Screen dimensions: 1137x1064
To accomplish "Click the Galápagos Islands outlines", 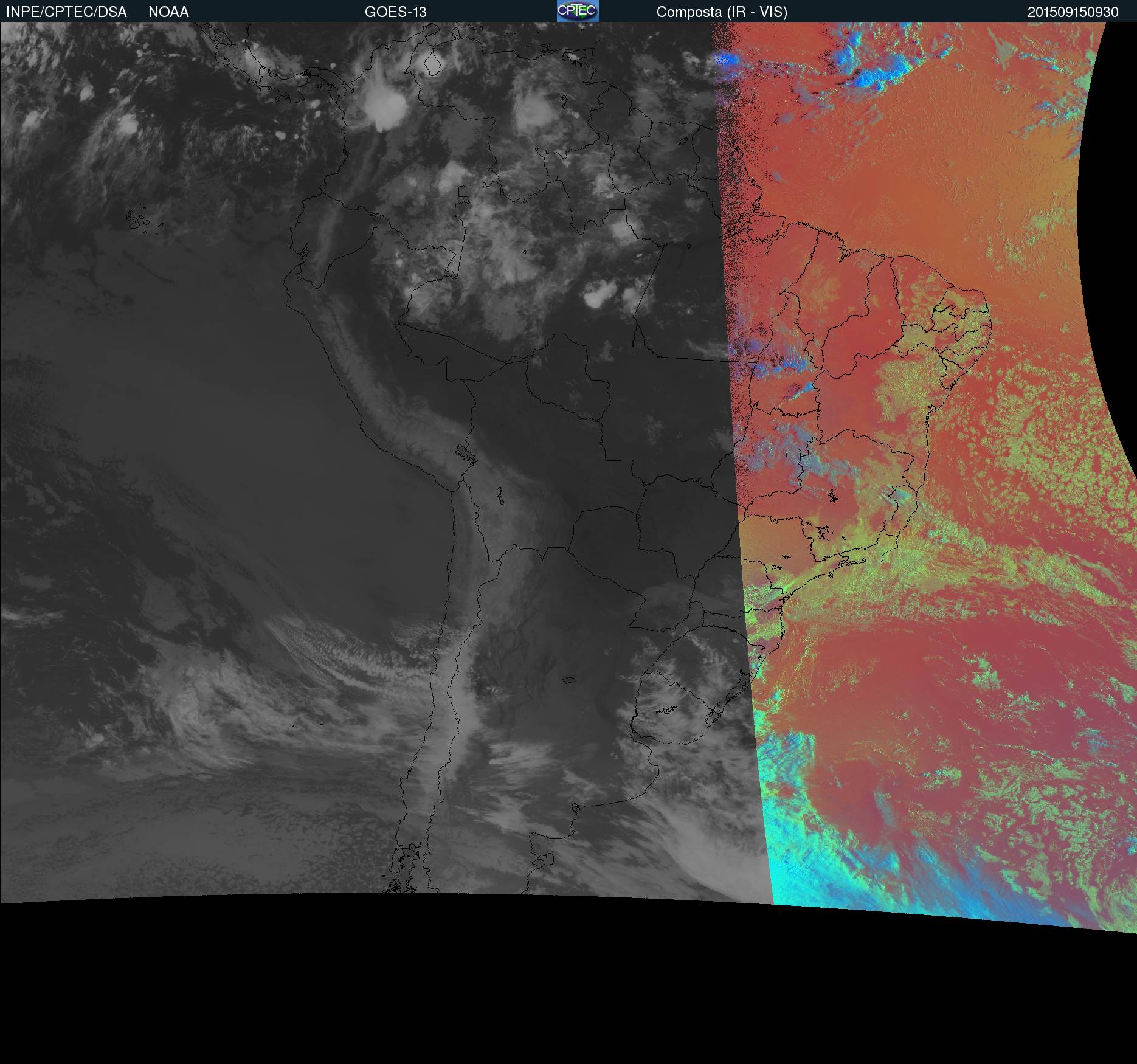I will 140,220.
